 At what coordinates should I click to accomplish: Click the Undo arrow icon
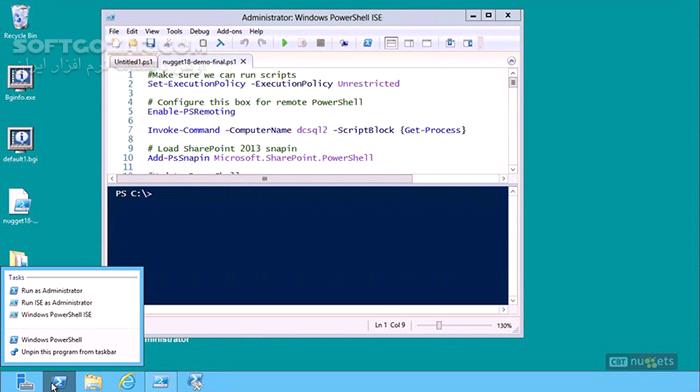(x=244, y=43)
